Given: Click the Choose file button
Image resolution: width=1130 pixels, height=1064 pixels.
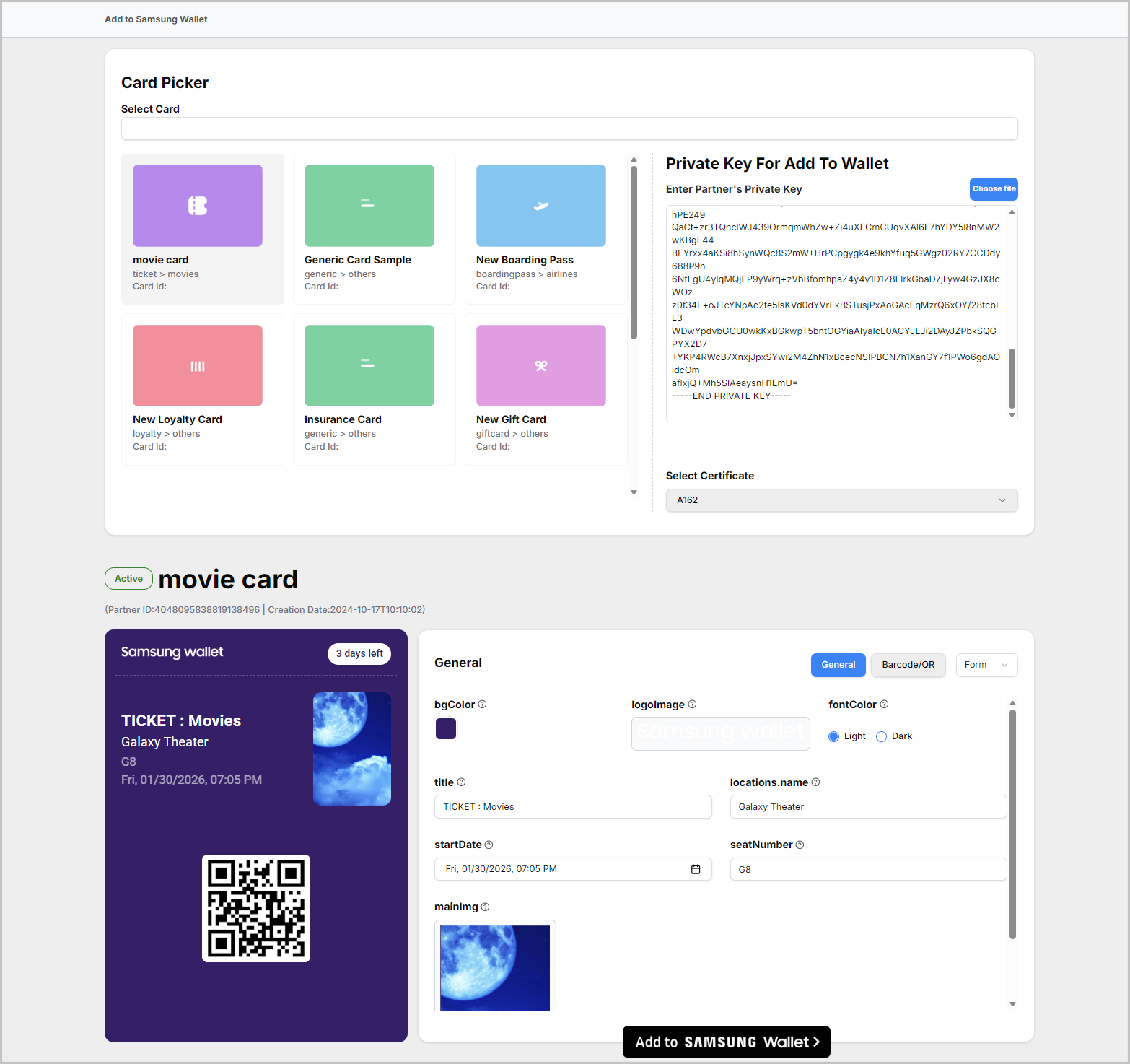Looking at the screenshot, I should coord(993,188).
